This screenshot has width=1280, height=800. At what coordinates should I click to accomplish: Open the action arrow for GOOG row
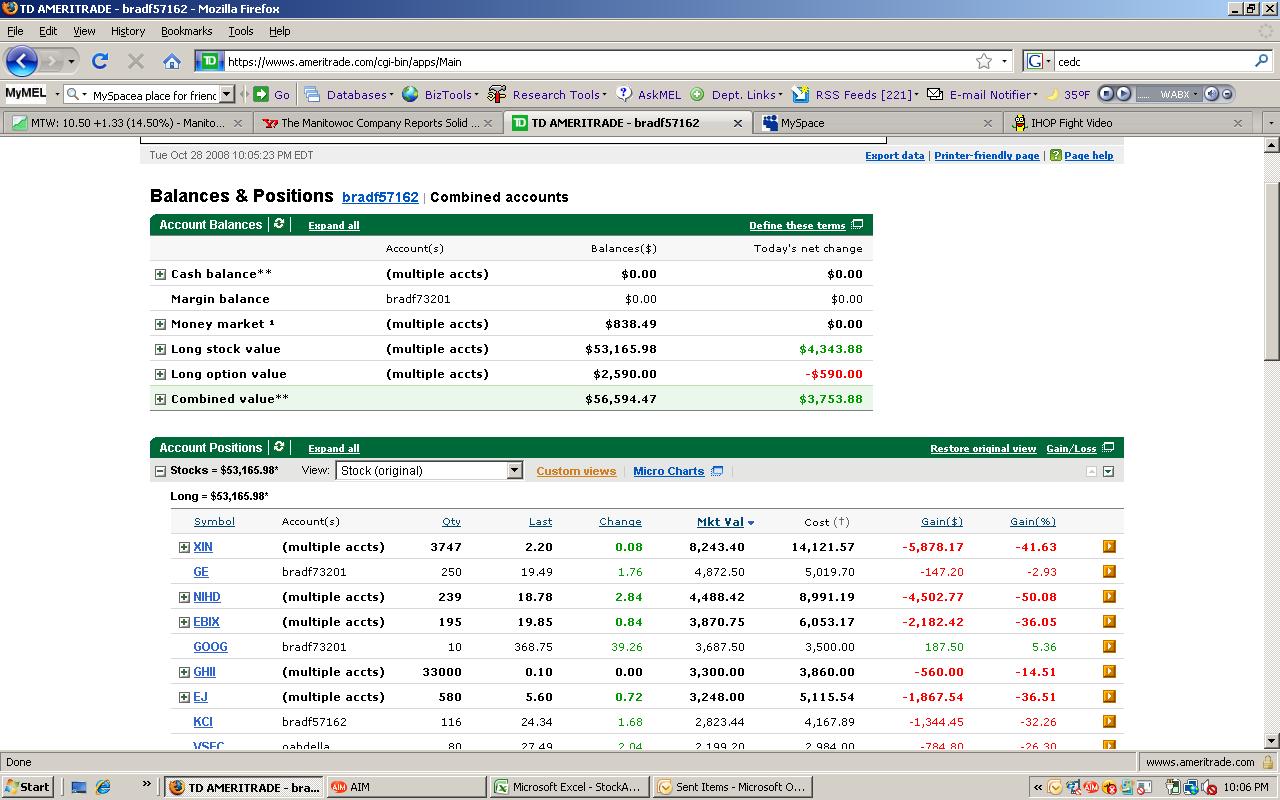pos(1109,647)
